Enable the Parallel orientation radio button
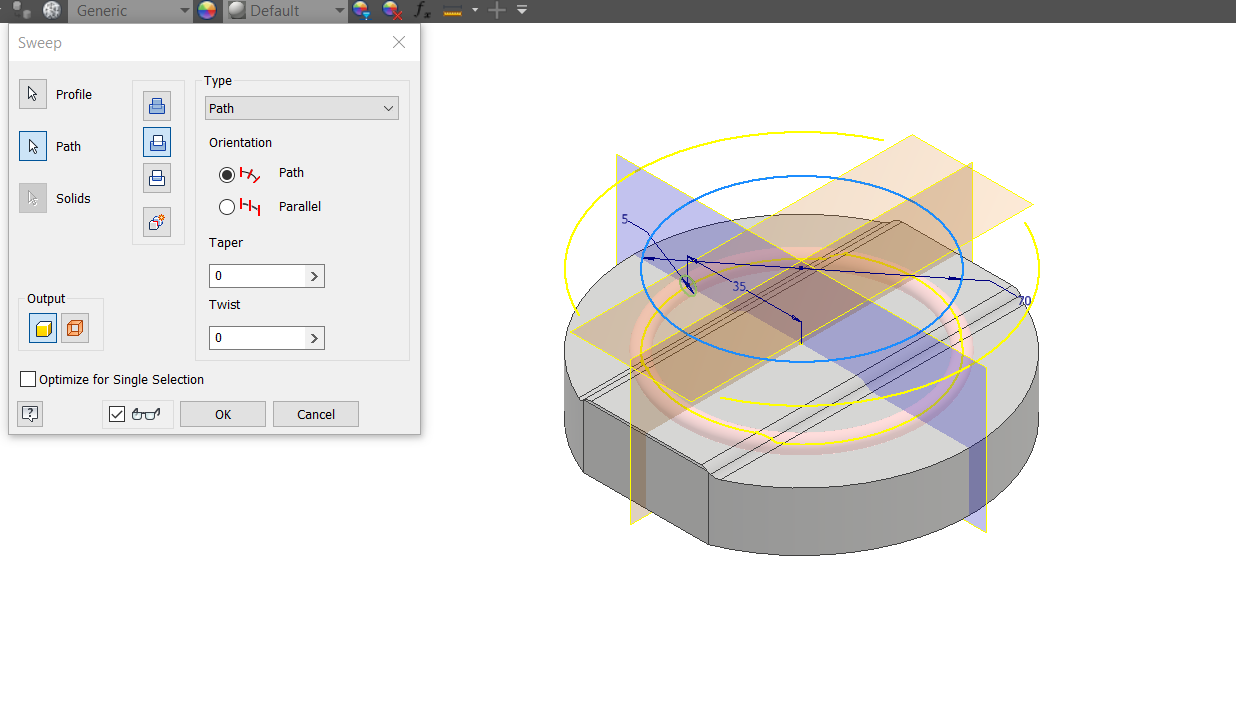The height and width of the screenshot is (717, 1236). pyautogui.click(x=227, y=206)
